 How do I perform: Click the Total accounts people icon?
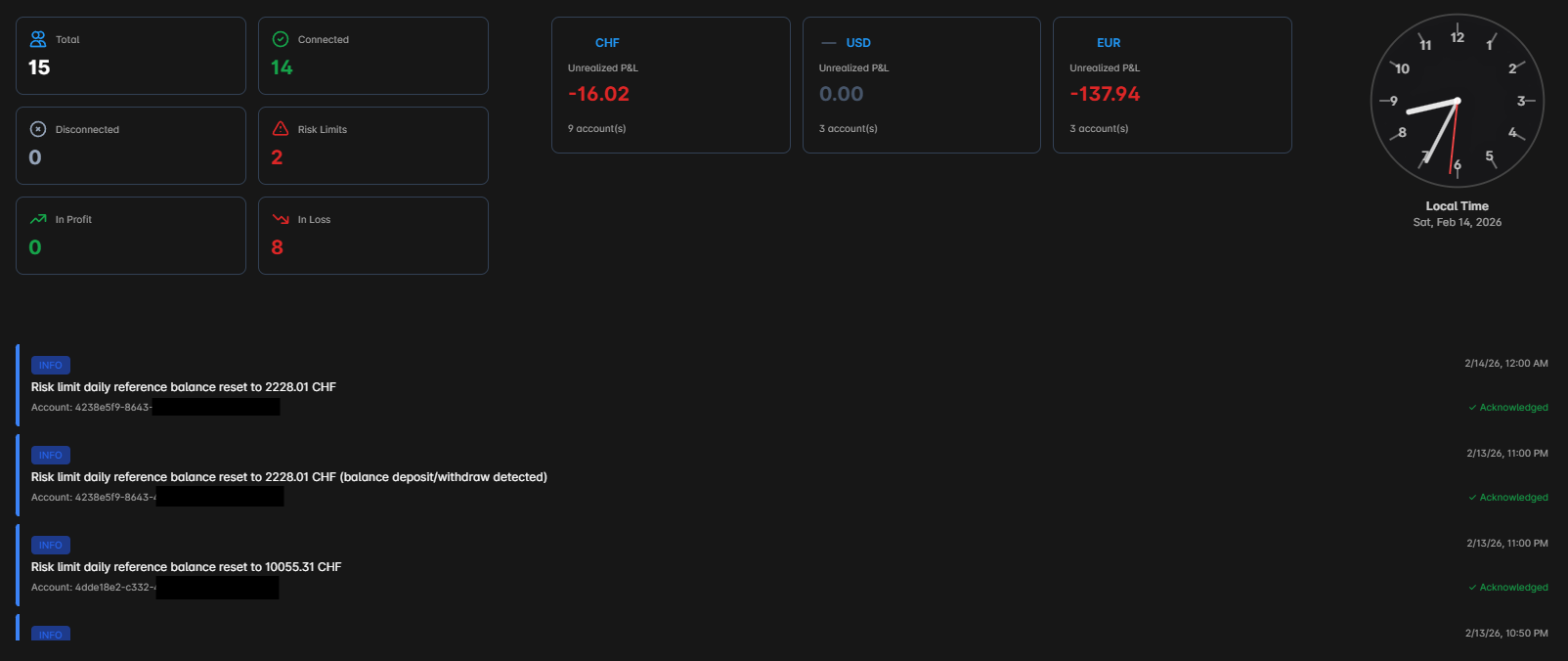point(38,39)
